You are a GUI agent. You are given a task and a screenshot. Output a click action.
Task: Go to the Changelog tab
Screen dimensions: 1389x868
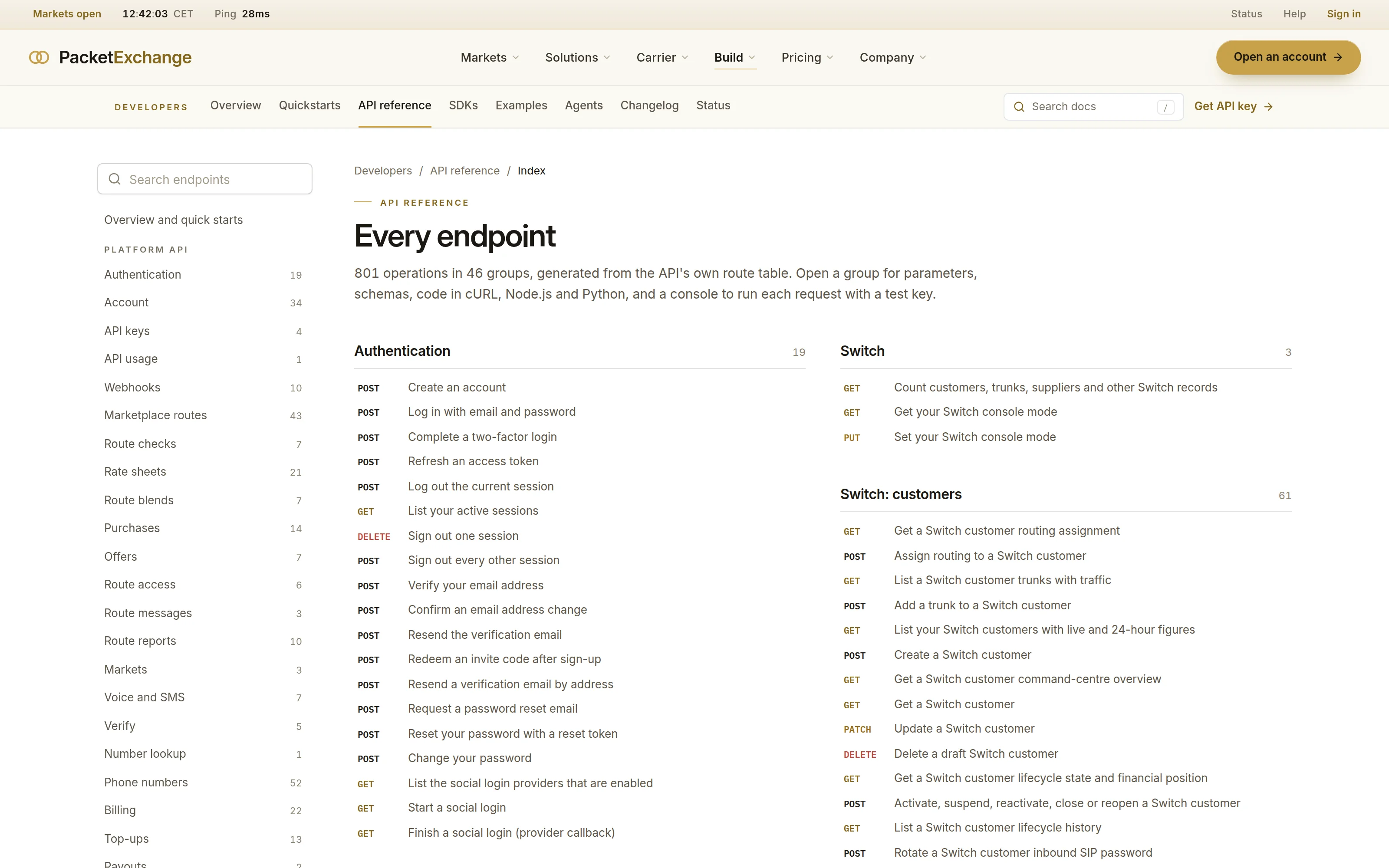pos(649,105)
